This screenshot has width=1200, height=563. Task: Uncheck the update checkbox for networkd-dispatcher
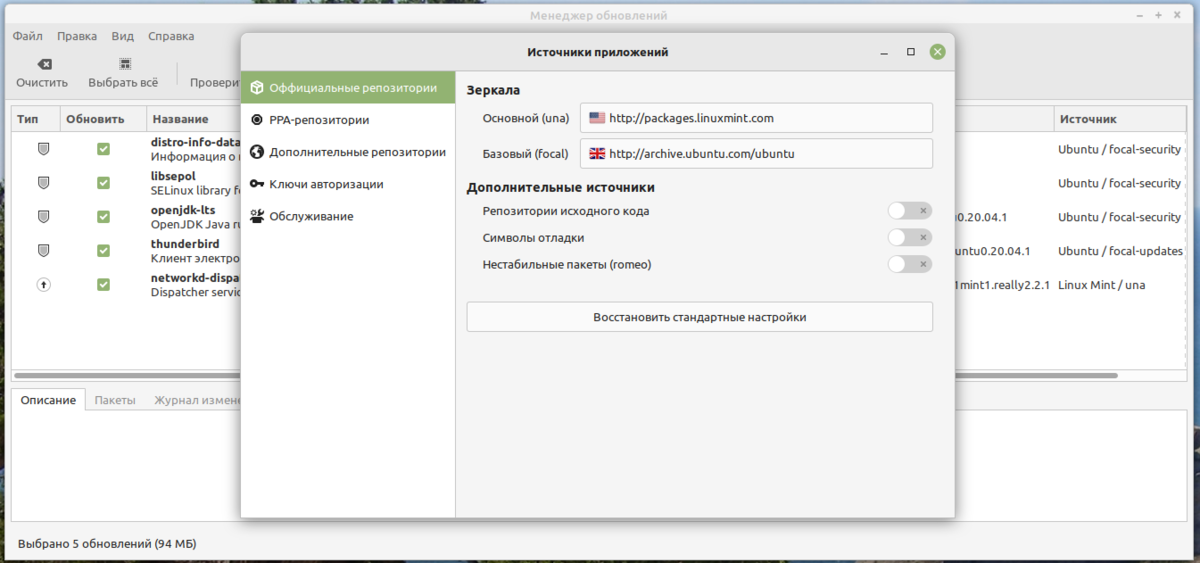103,285
